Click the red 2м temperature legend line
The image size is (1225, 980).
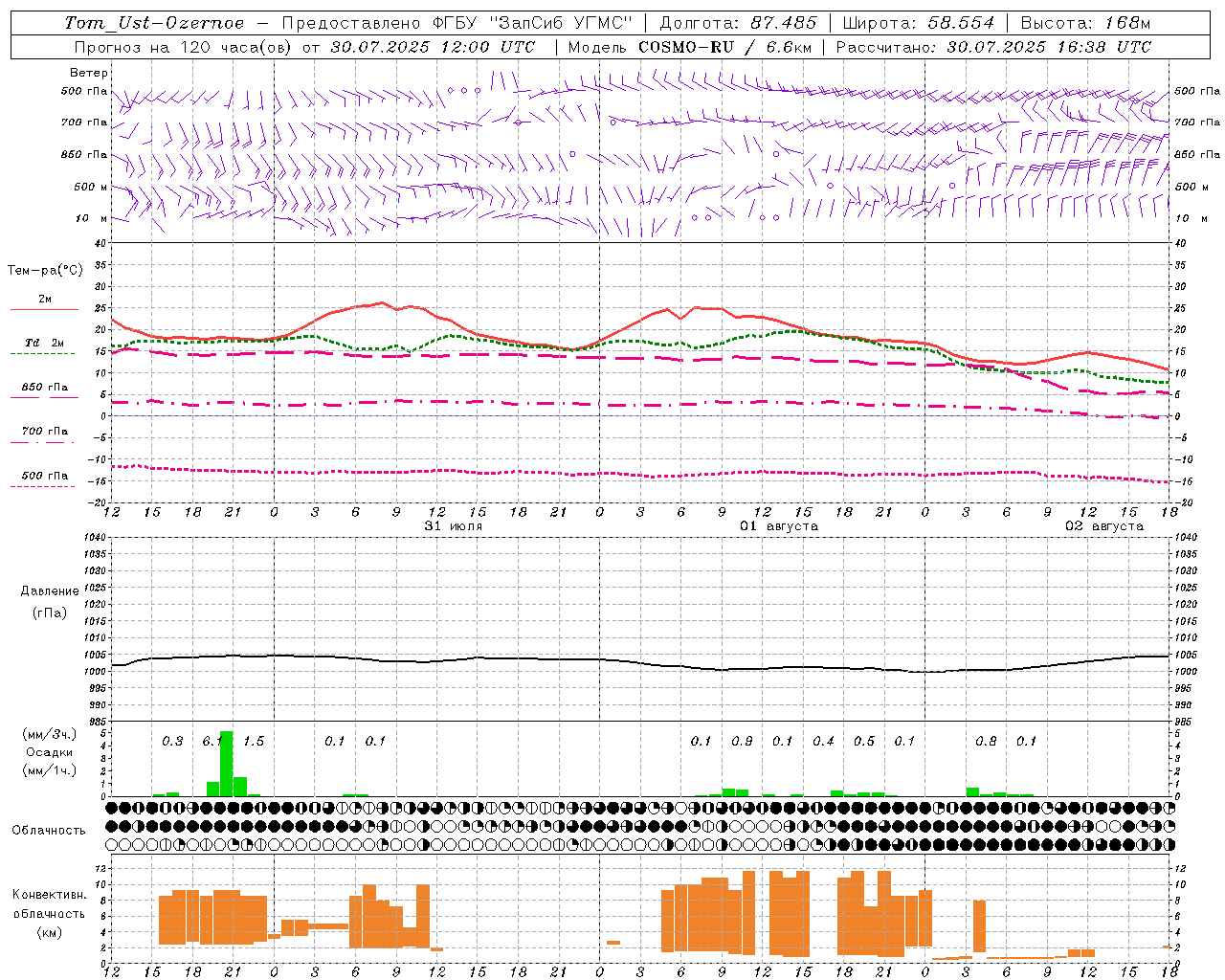click(44, 310)
